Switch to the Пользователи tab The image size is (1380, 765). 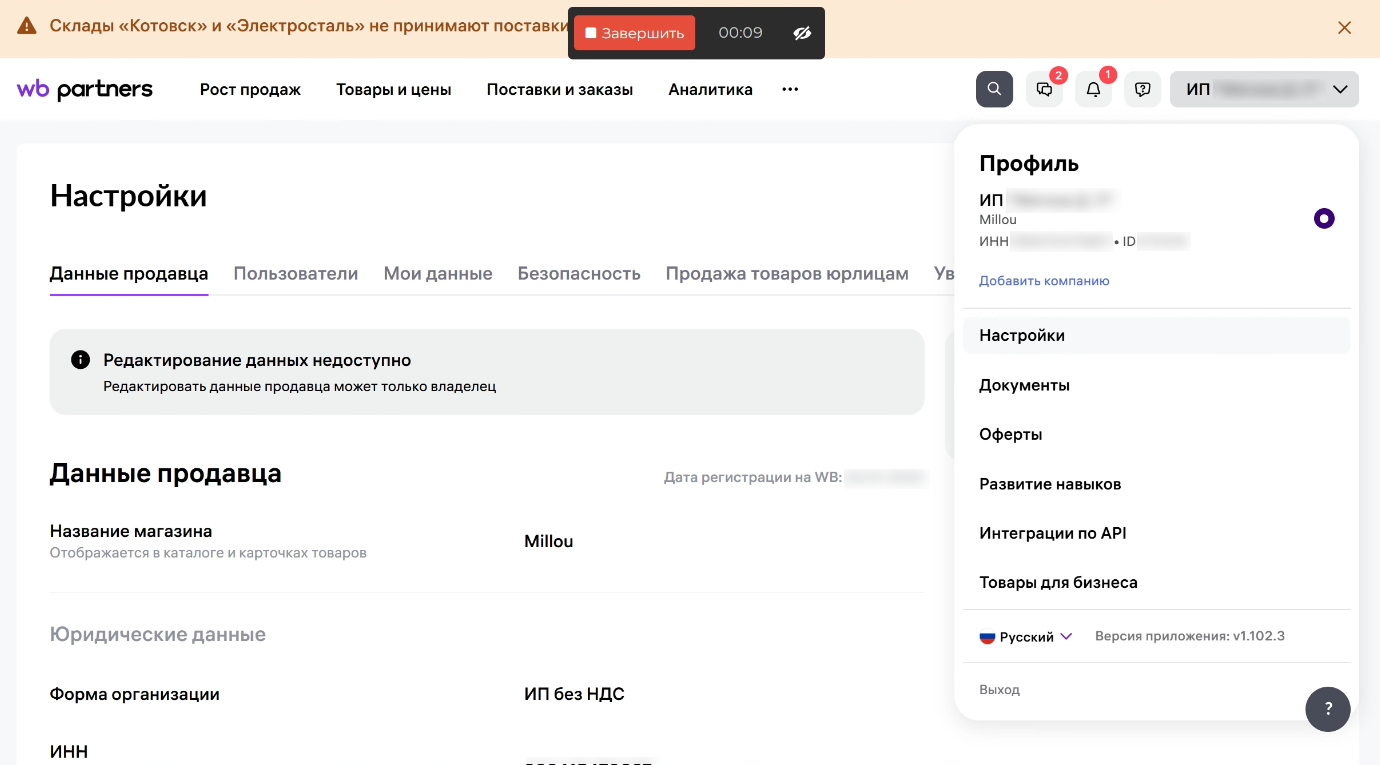(296, 273)
